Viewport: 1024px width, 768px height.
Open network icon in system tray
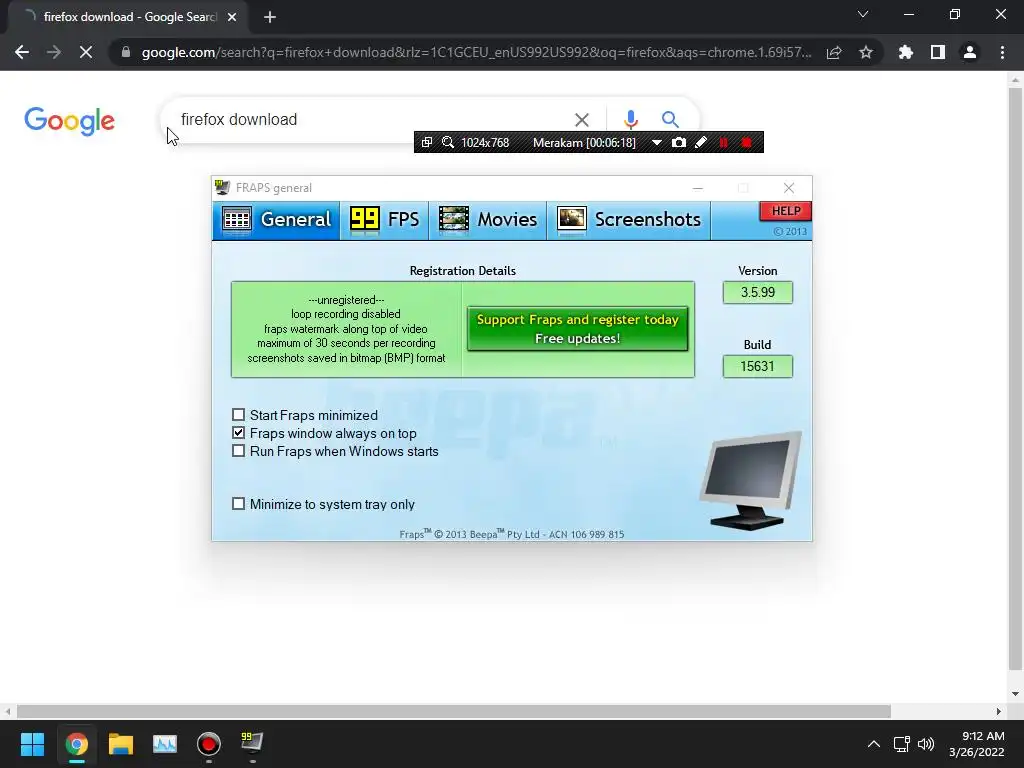click(x=902, y=744)
